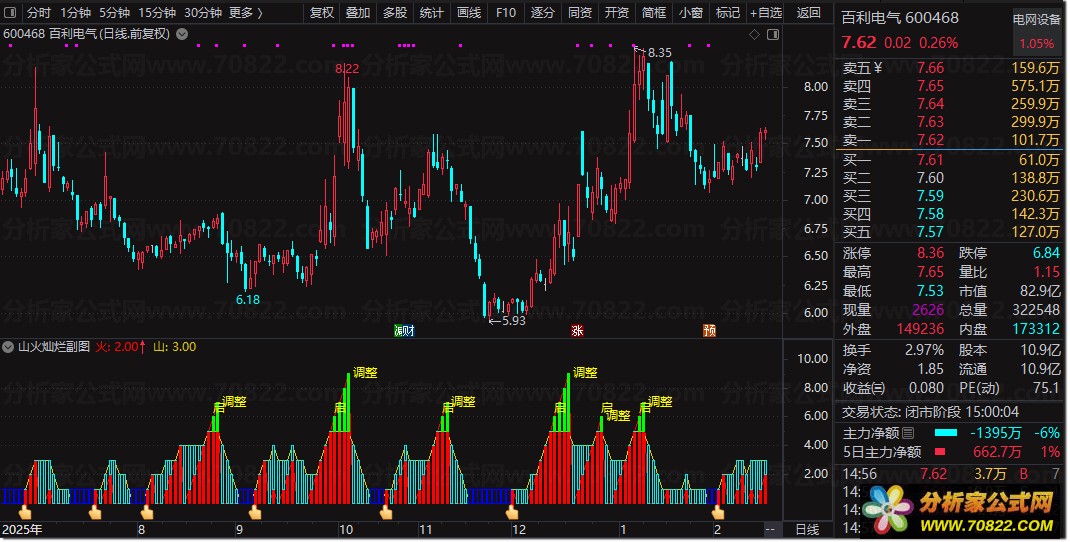Add stock via the +自选 button

(x=766, y=13)
